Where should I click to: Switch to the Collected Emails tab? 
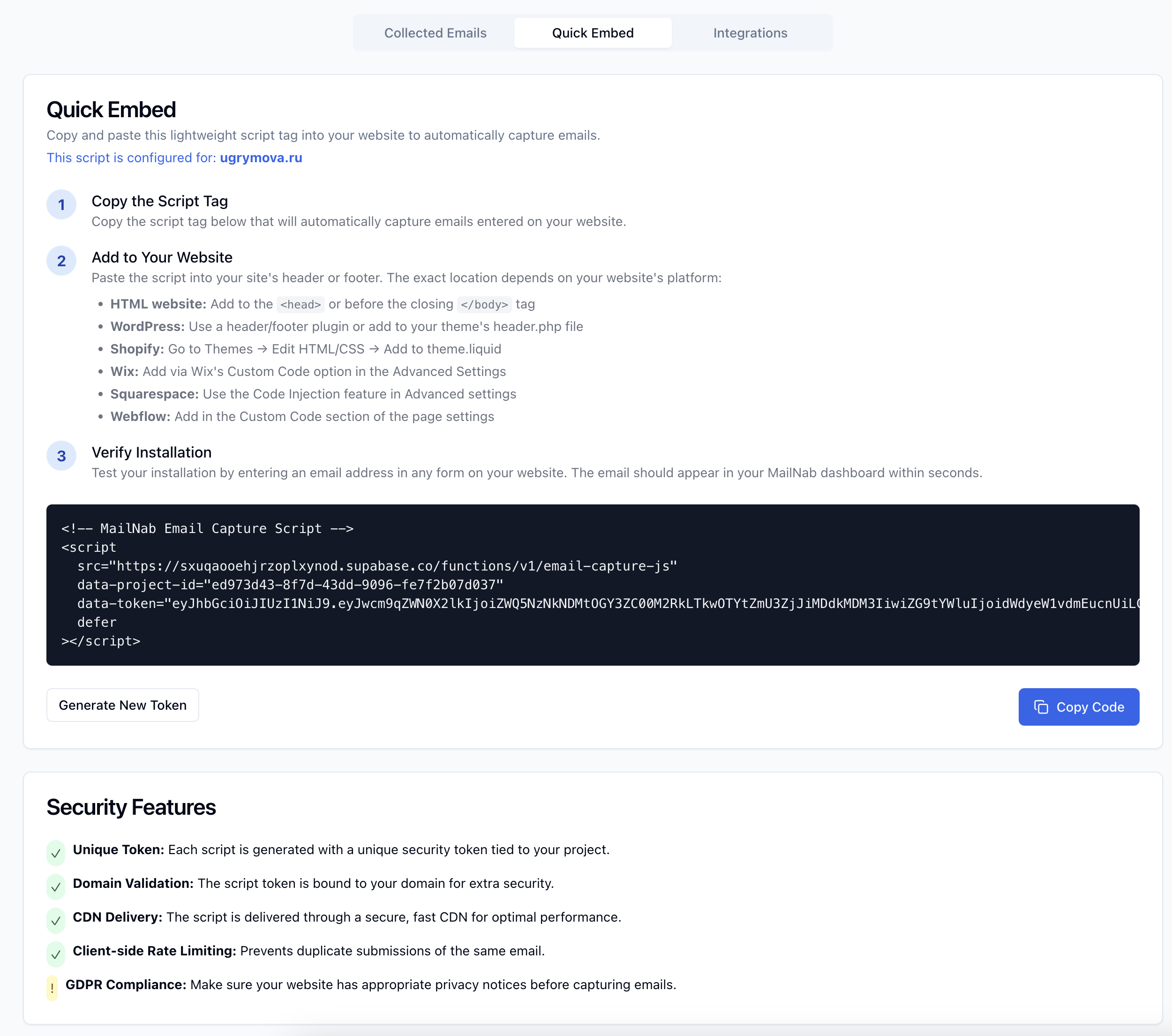(435, 33)
